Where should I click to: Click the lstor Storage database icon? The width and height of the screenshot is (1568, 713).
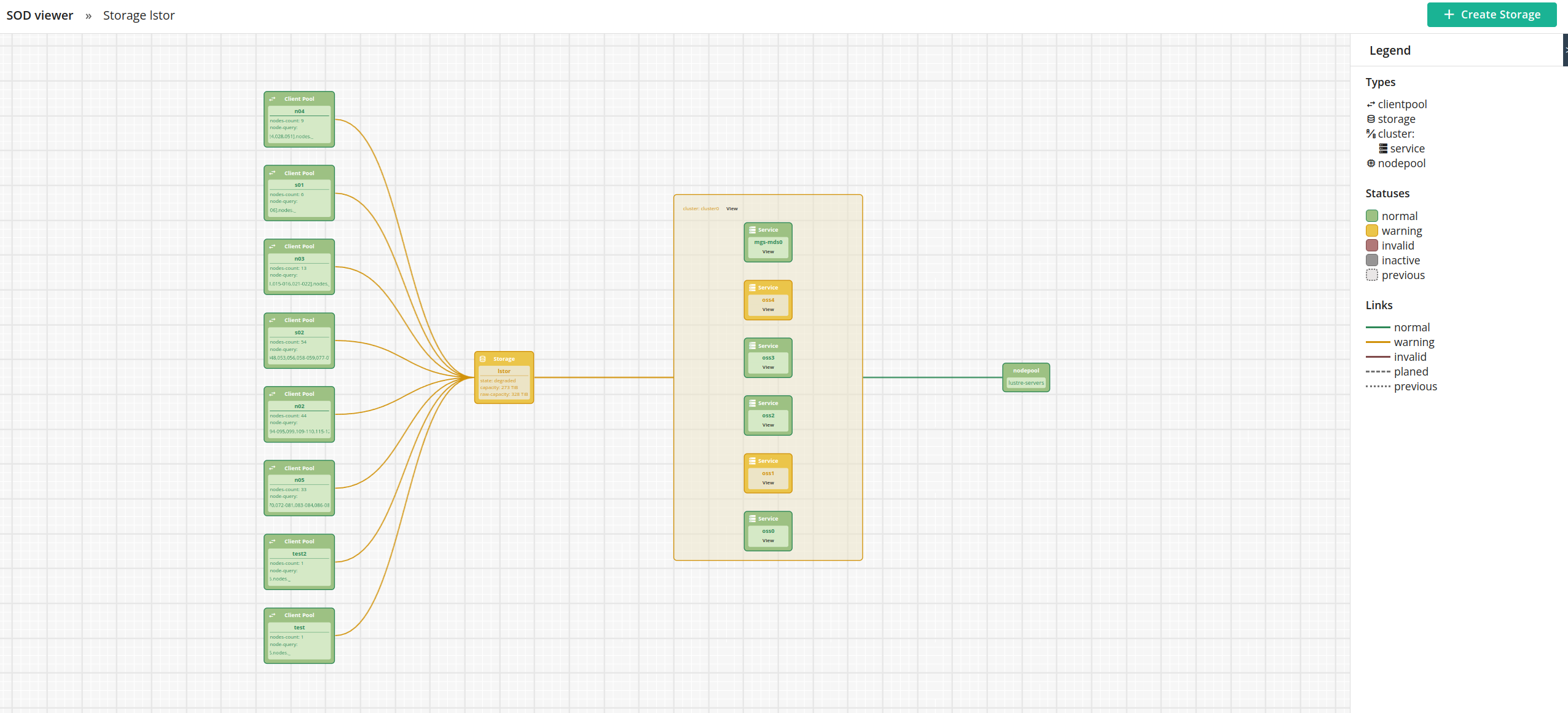click(483, 359)
